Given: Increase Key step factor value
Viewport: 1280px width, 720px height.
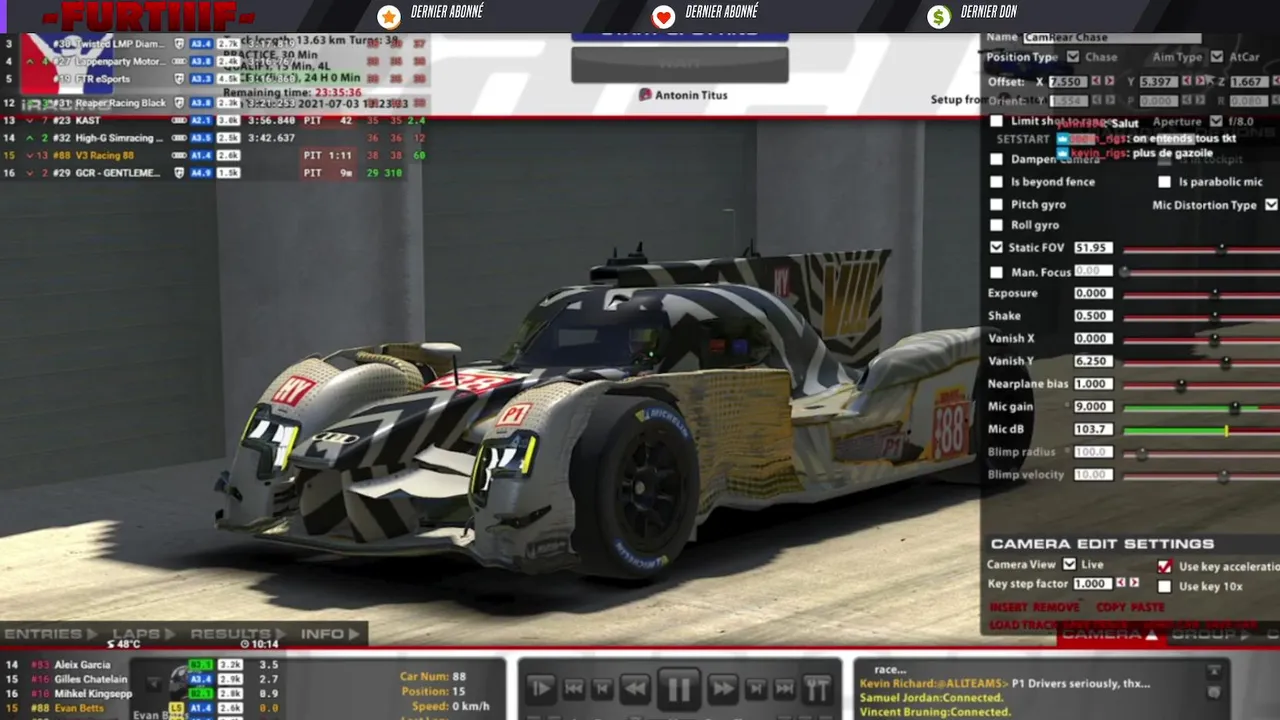Looking at the screenshot, I should click(x=1134, y=582).
